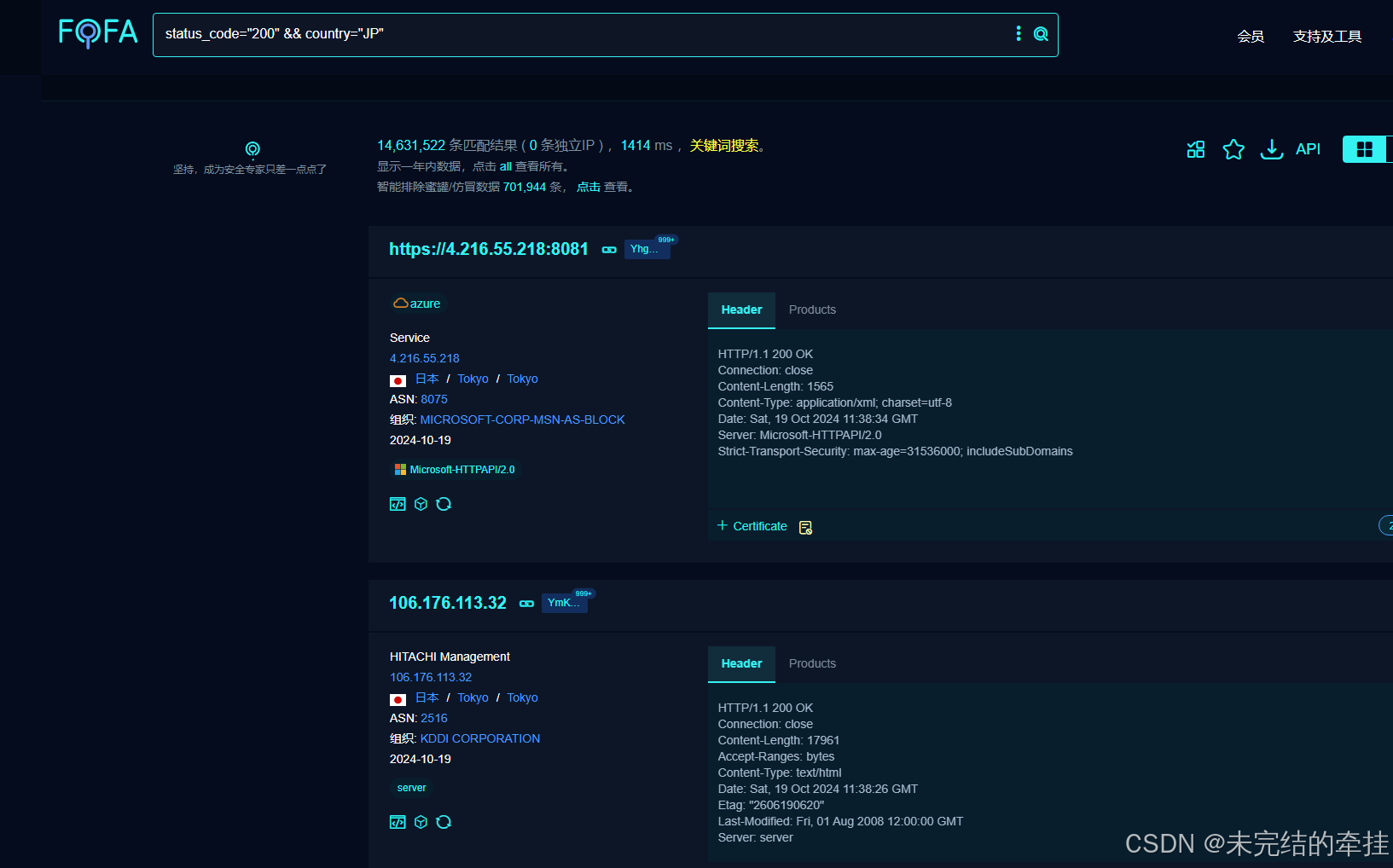The width and height of the screenshot is (1393, 868).
Task: Click the link chain icon beside 4.216.55.218:8081
Action: pyautogui.click(x=609, y=250)
